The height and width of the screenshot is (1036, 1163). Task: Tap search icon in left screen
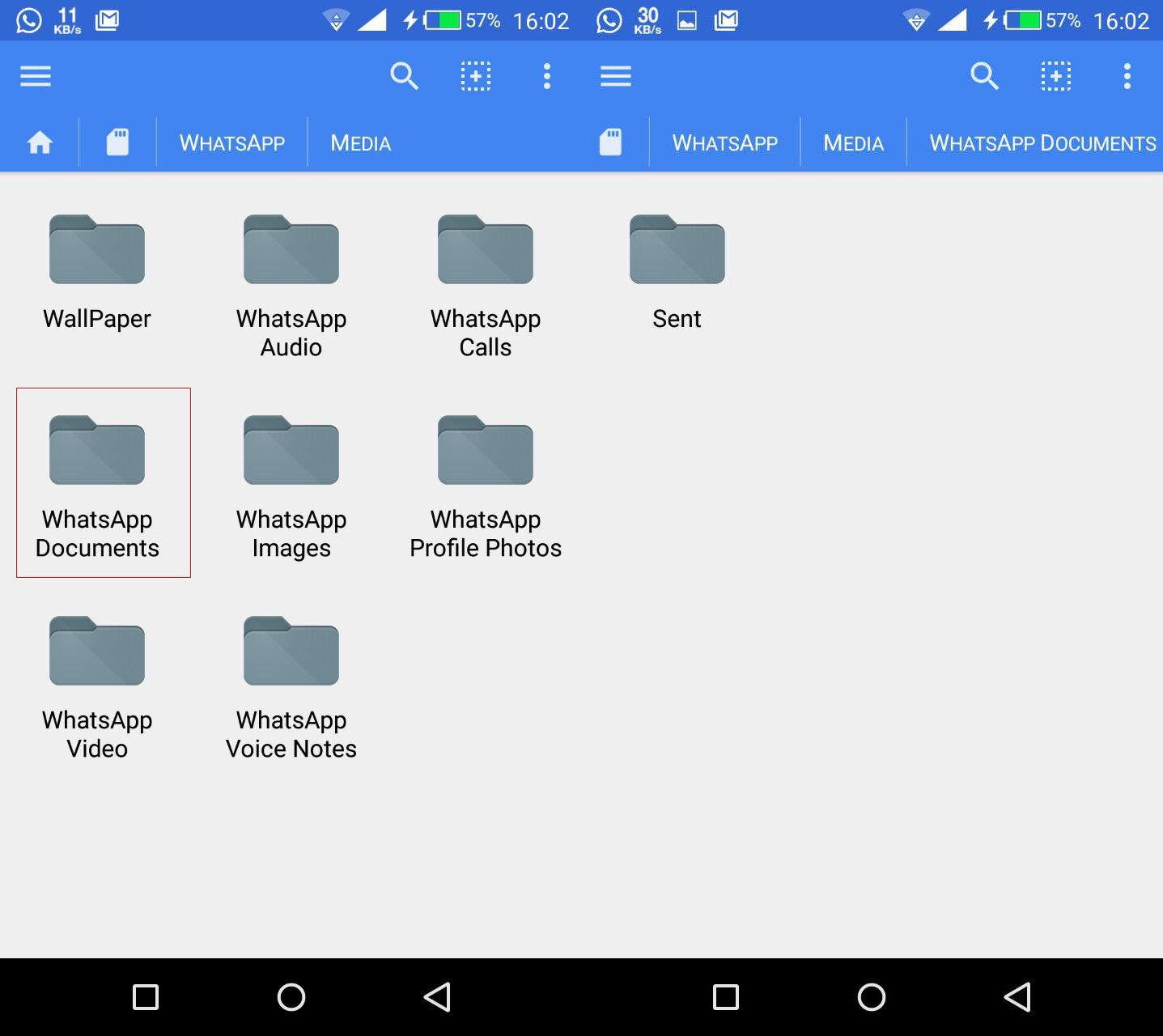pyautogui.click(x=404, y=76)
